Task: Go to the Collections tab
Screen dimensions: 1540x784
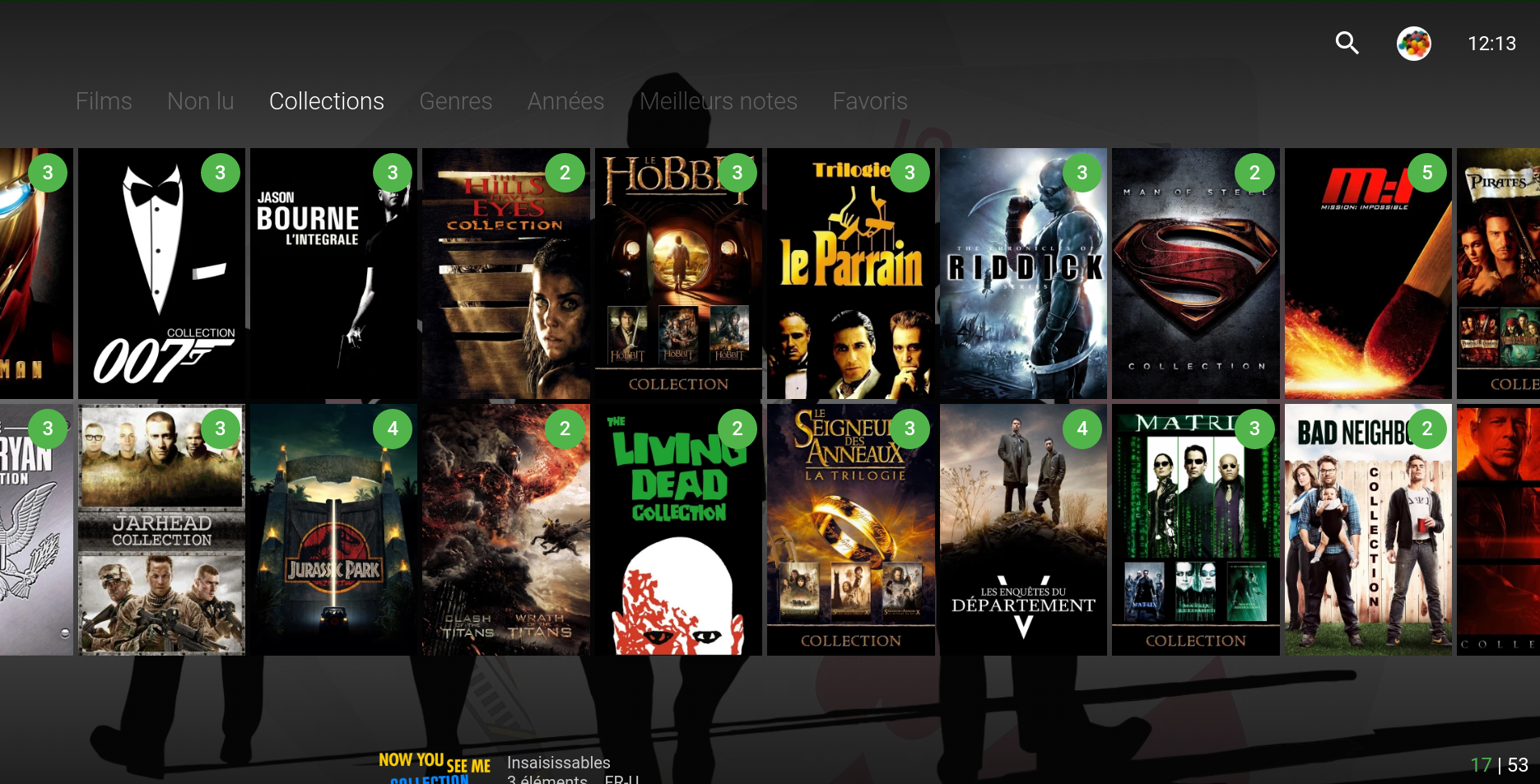Action: [327, 101]
